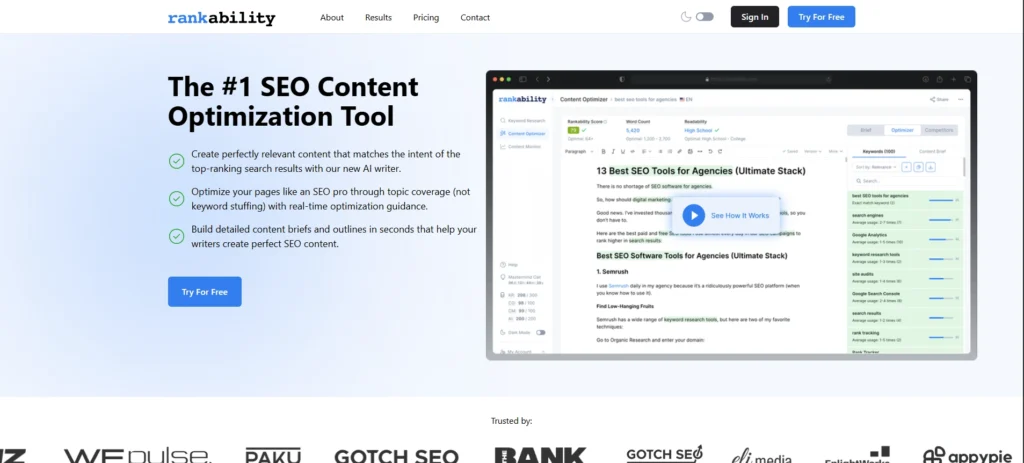Click the Help item in the demo sidebar

tap(509, 264)
